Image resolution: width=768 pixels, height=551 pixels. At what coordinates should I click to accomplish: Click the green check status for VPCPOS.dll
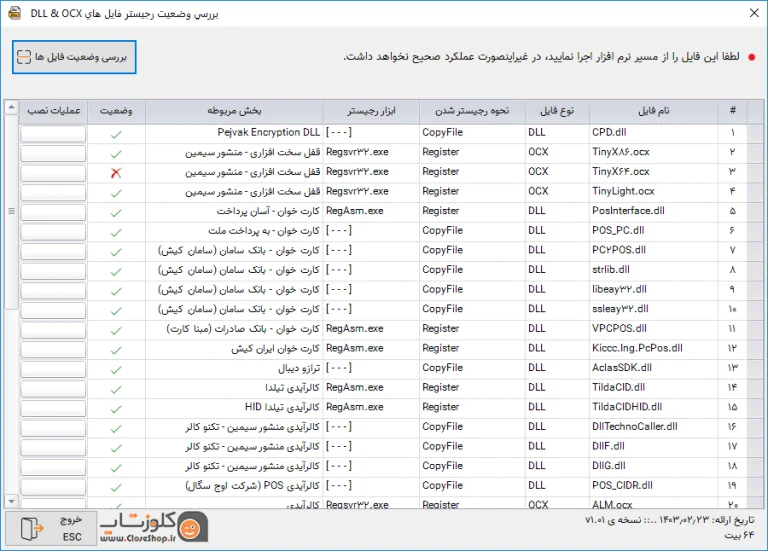116,330
